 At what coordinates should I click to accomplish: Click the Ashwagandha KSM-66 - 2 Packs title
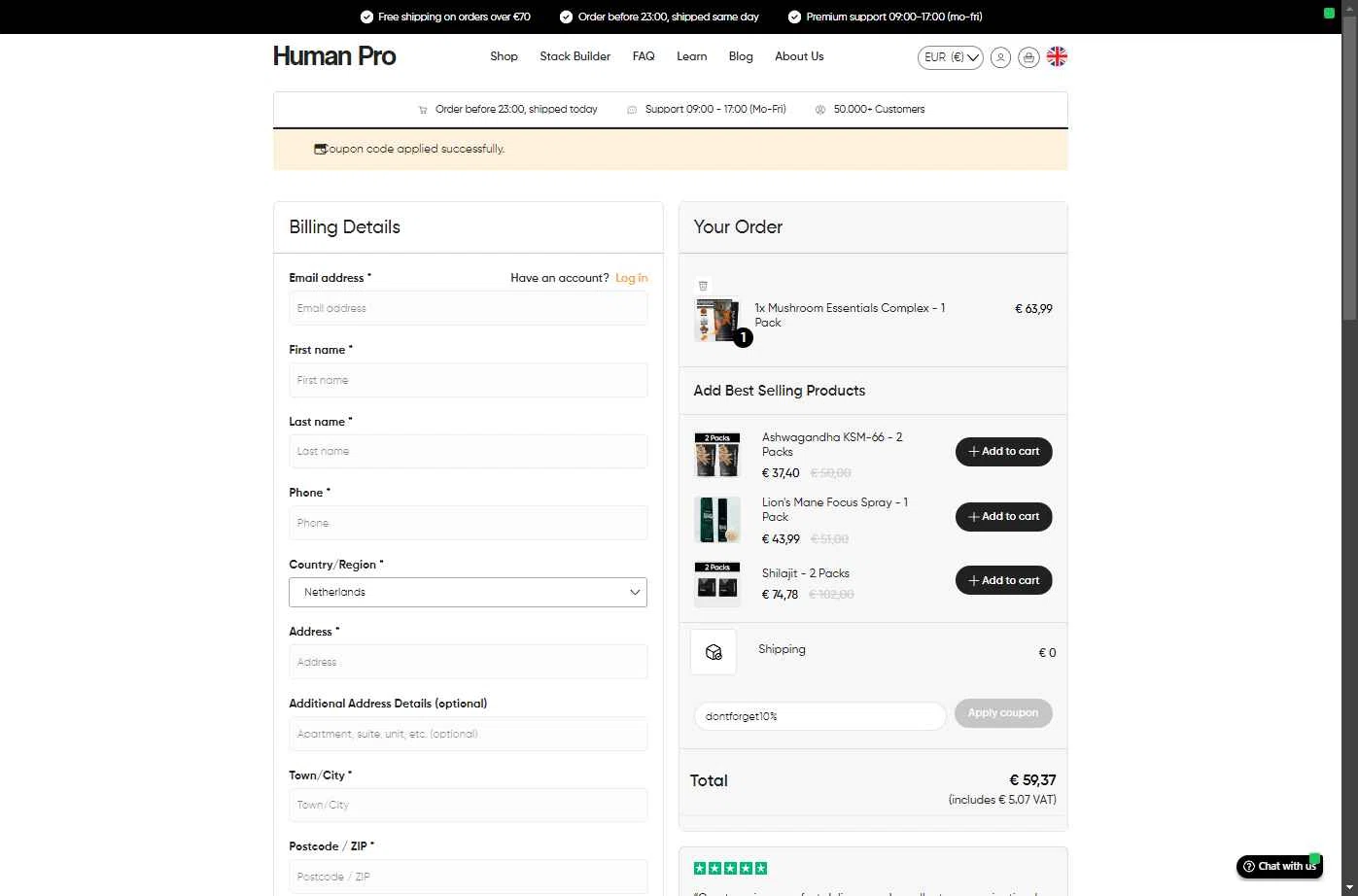click(832, 444)
